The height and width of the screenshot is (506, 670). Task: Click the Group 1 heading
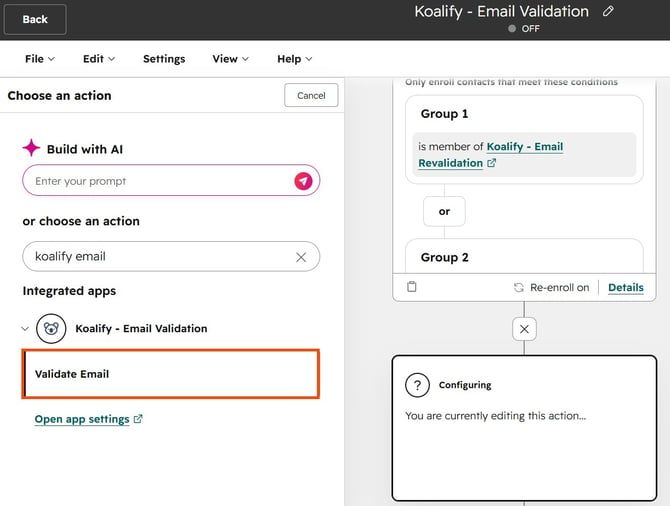point(444,114)
